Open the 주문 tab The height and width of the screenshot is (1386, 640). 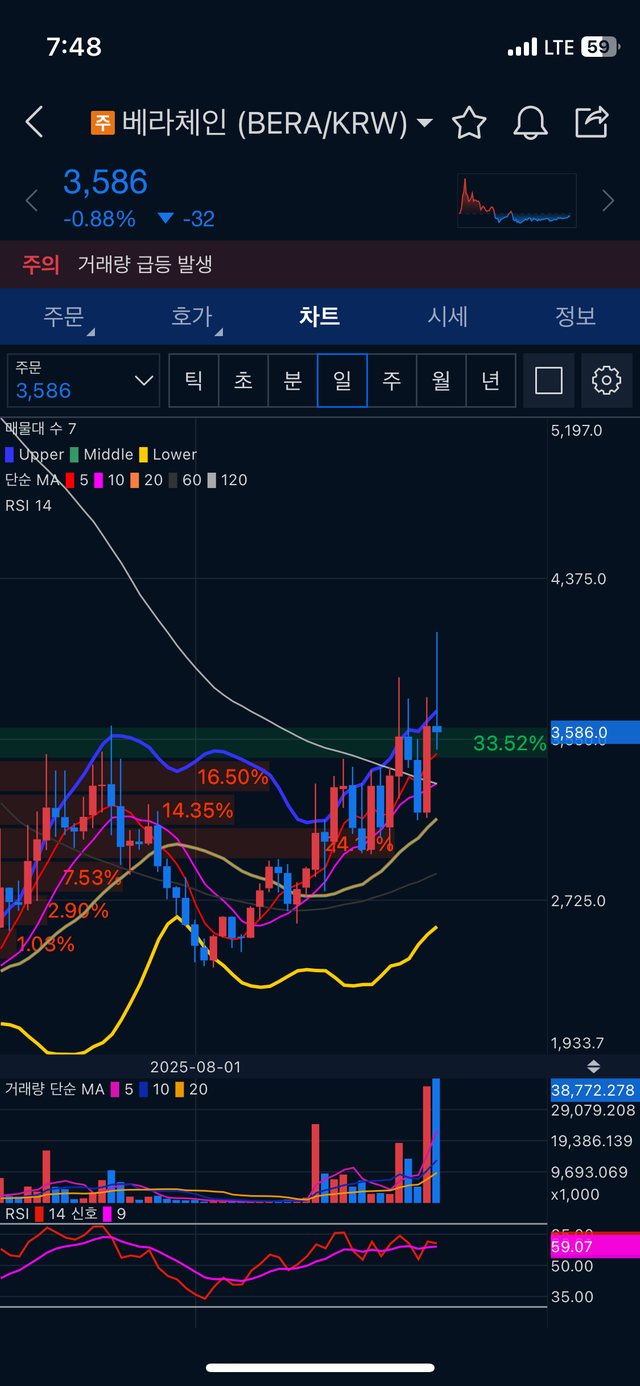pos(64,317)
